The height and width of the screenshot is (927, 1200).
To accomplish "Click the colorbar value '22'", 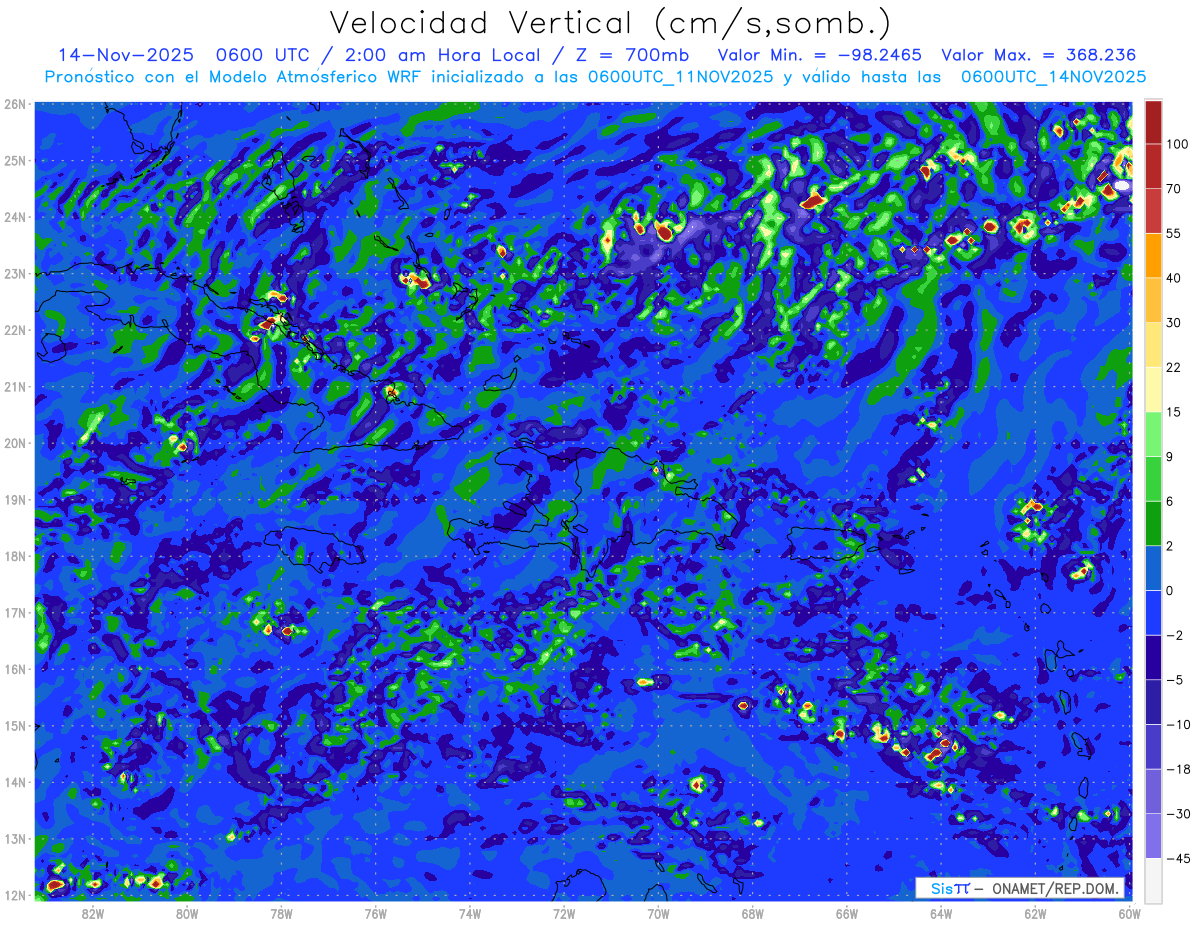I will 1174,367.
